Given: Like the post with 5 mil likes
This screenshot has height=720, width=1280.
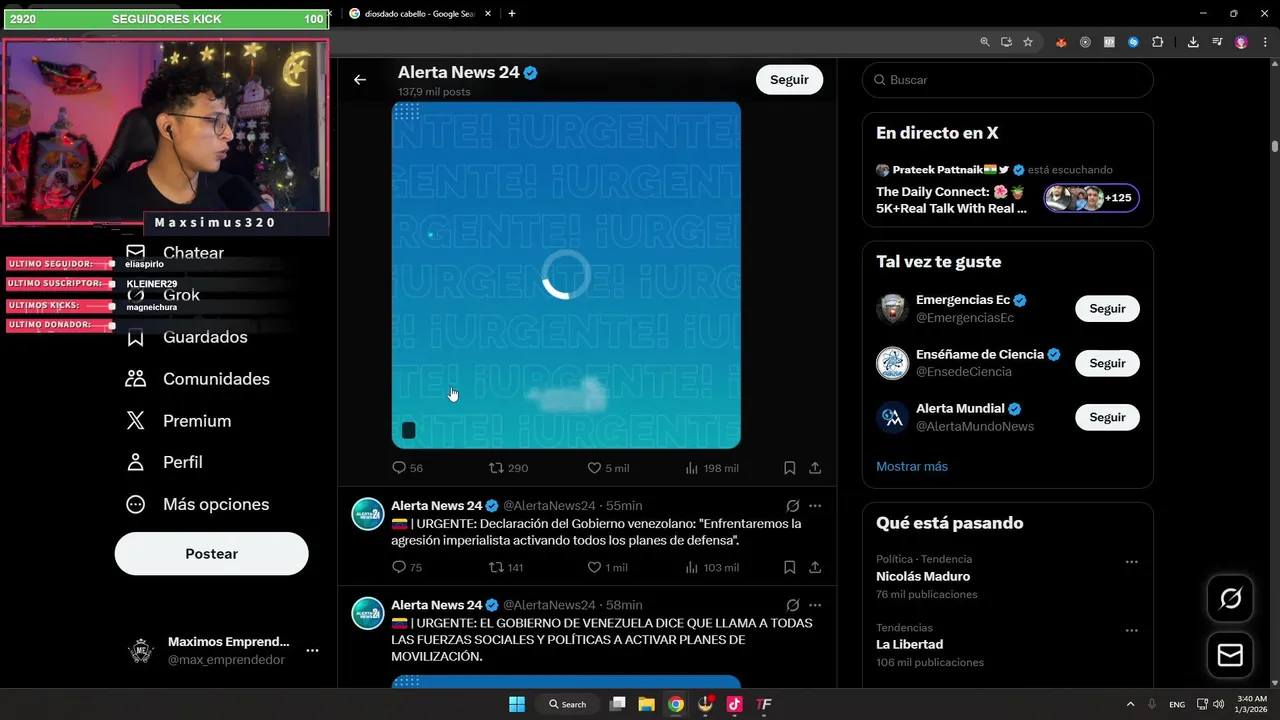Looking at the screenshot, I should pyautogui.click(x=608, y=468).
